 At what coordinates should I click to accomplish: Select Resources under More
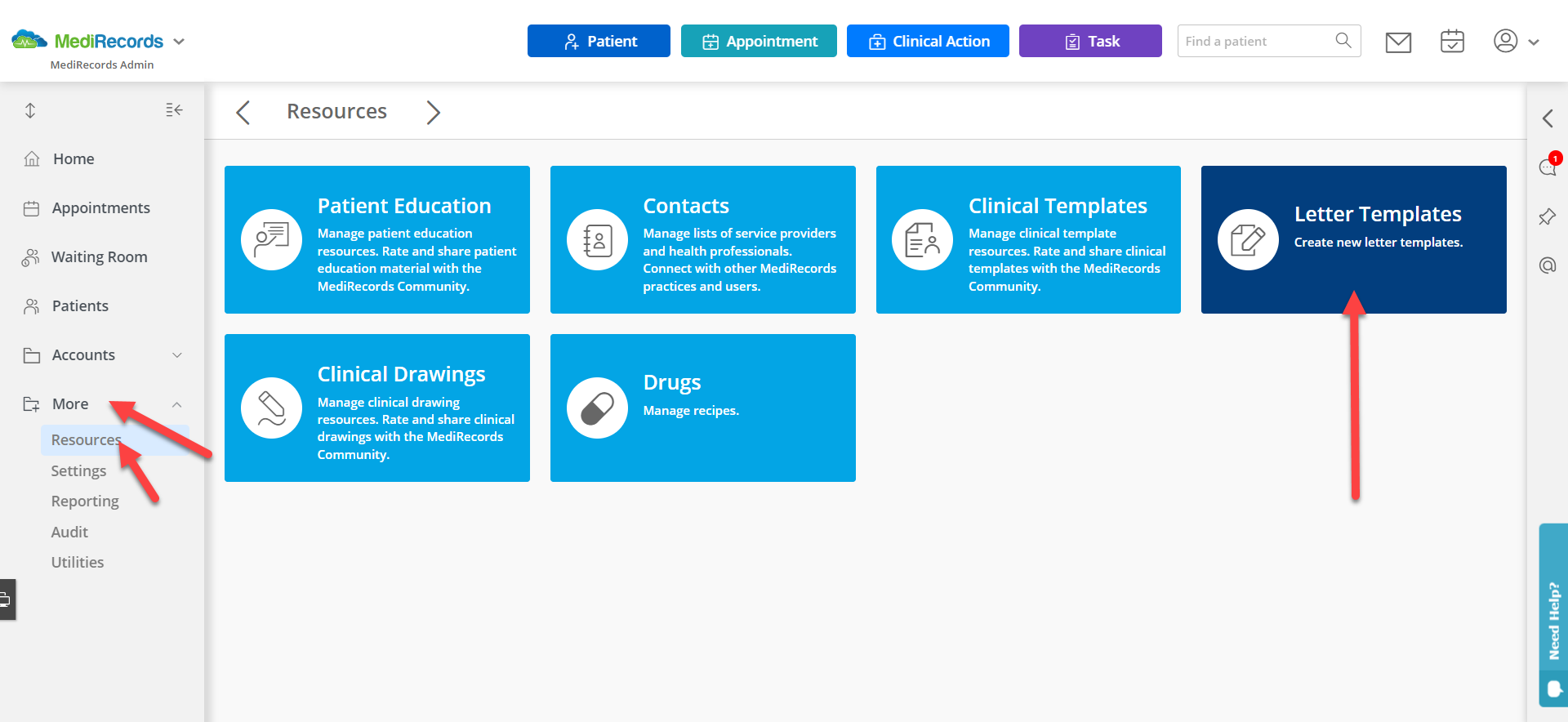click(115, 439)
